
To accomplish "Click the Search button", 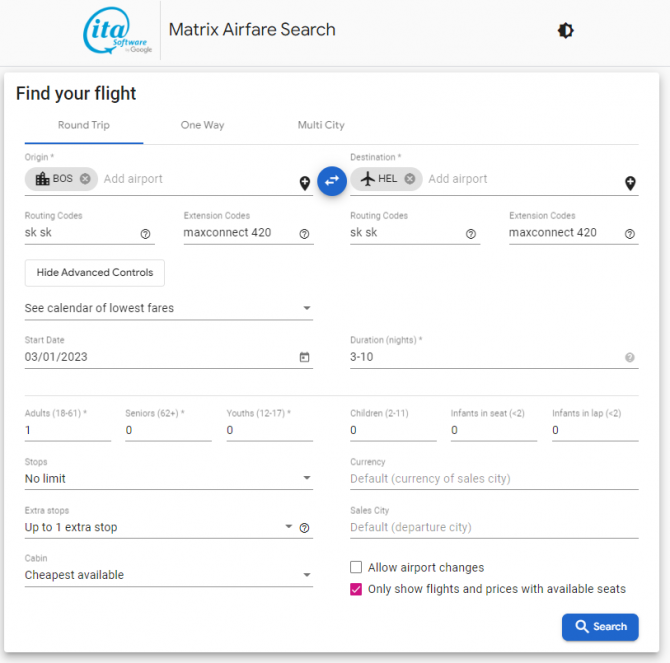I will click(x=600, y=627).
